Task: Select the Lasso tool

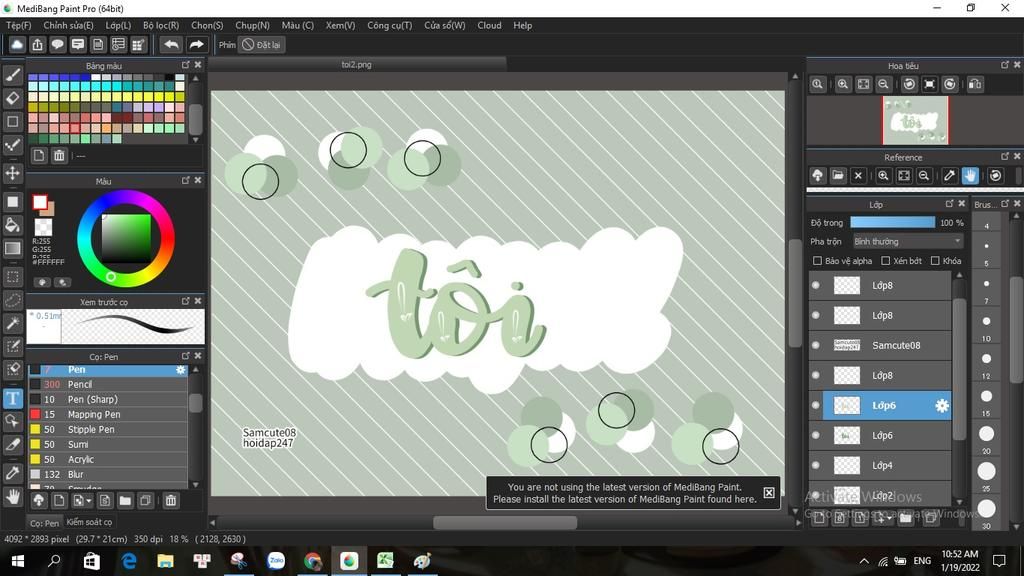Action: point(12,300)
